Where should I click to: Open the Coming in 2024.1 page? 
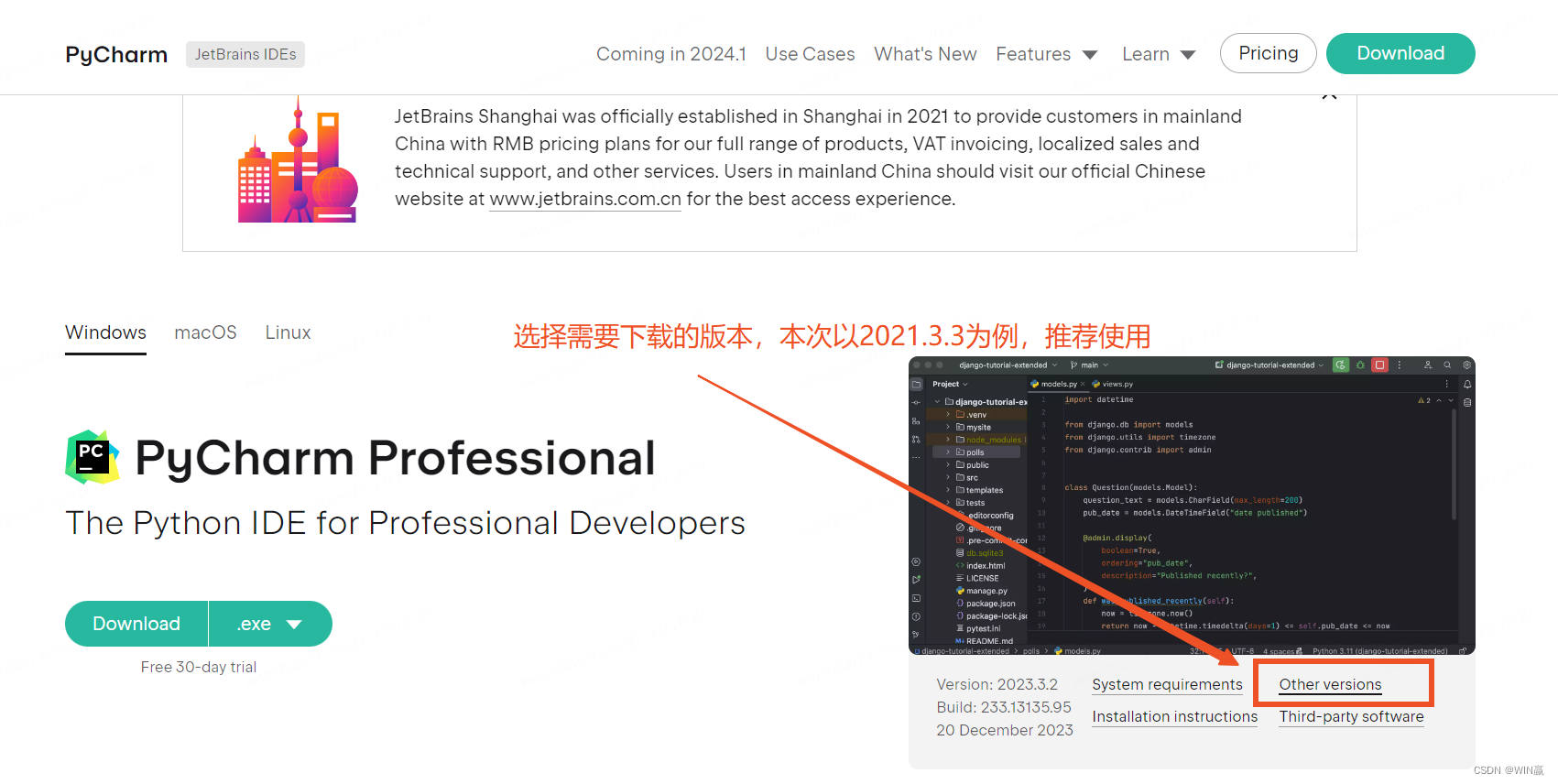671,54
